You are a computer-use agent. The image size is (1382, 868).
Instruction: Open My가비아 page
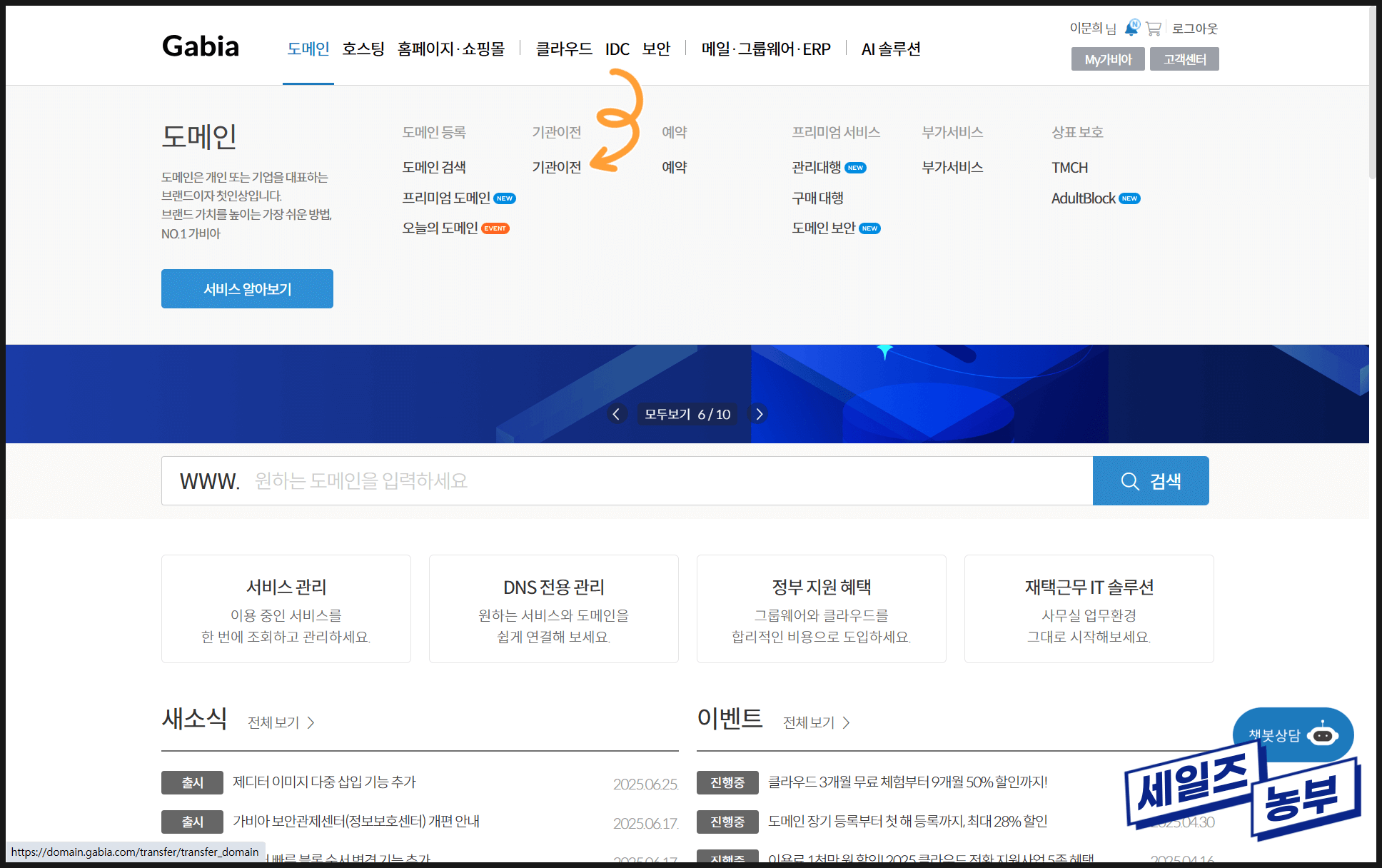pyautogui.click(x=1107, y=59)
